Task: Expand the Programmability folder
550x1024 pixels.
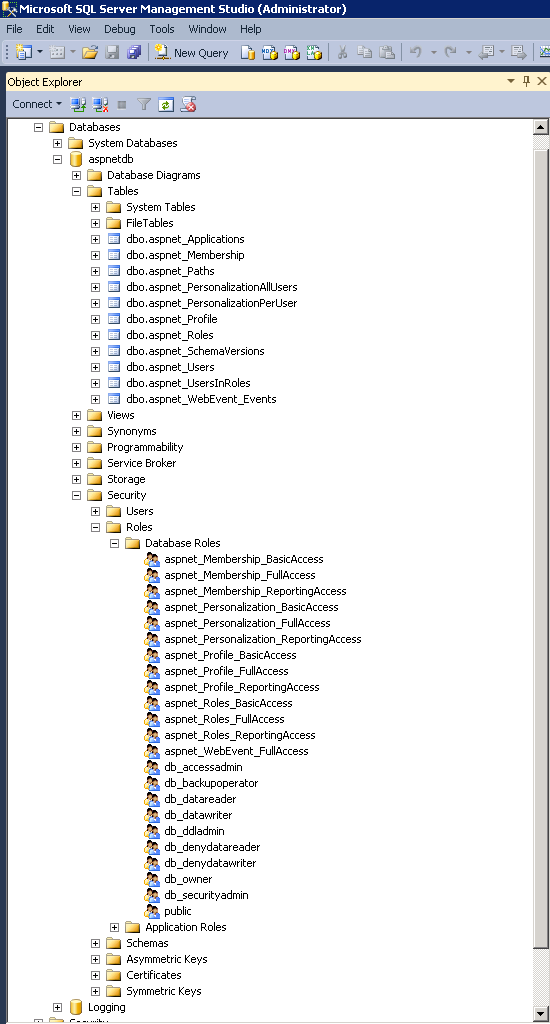Action: pos(76,447)
